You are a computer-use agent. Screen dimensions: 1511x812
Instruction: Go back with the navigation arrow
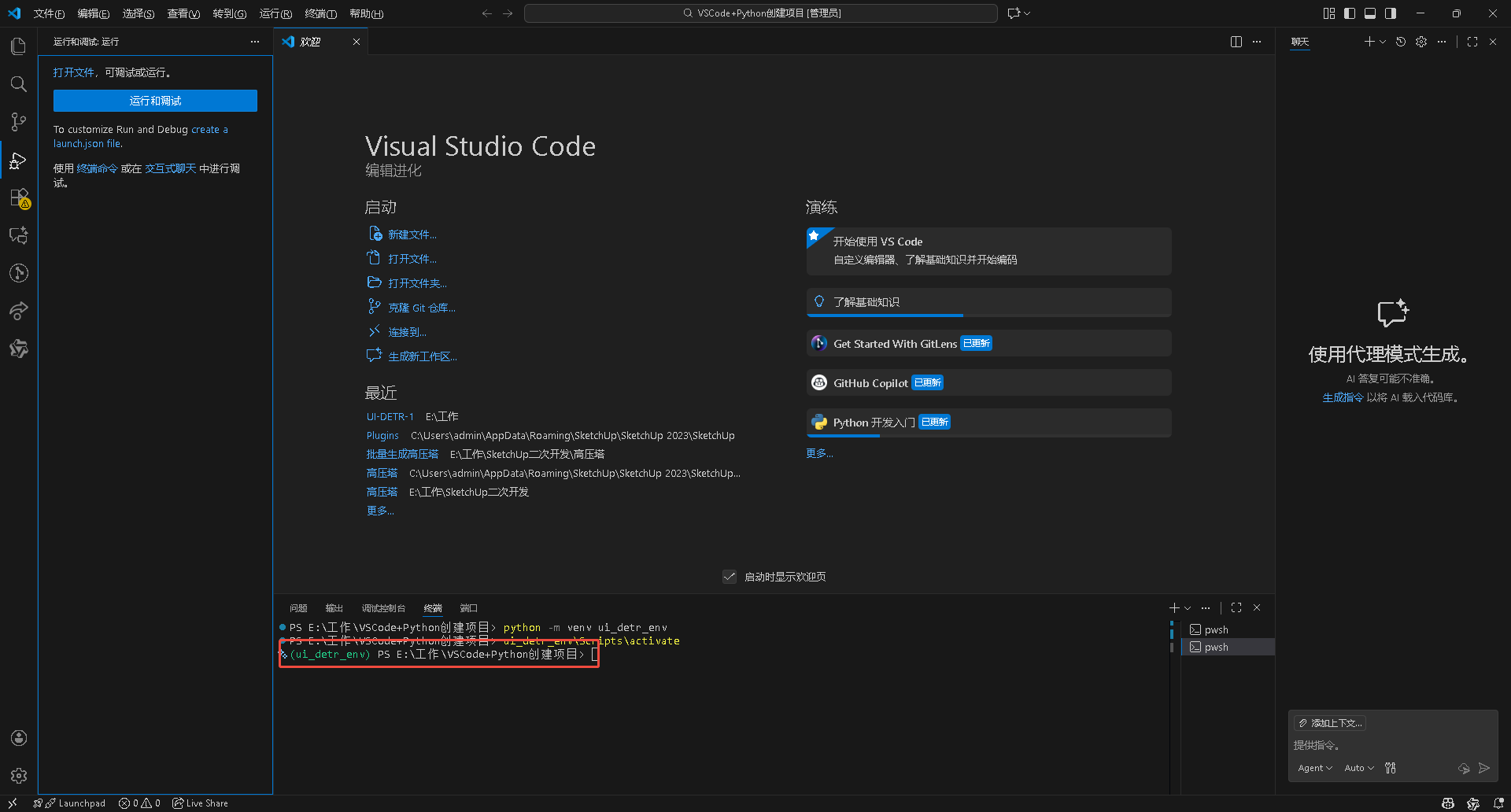(x=487, y=13)
